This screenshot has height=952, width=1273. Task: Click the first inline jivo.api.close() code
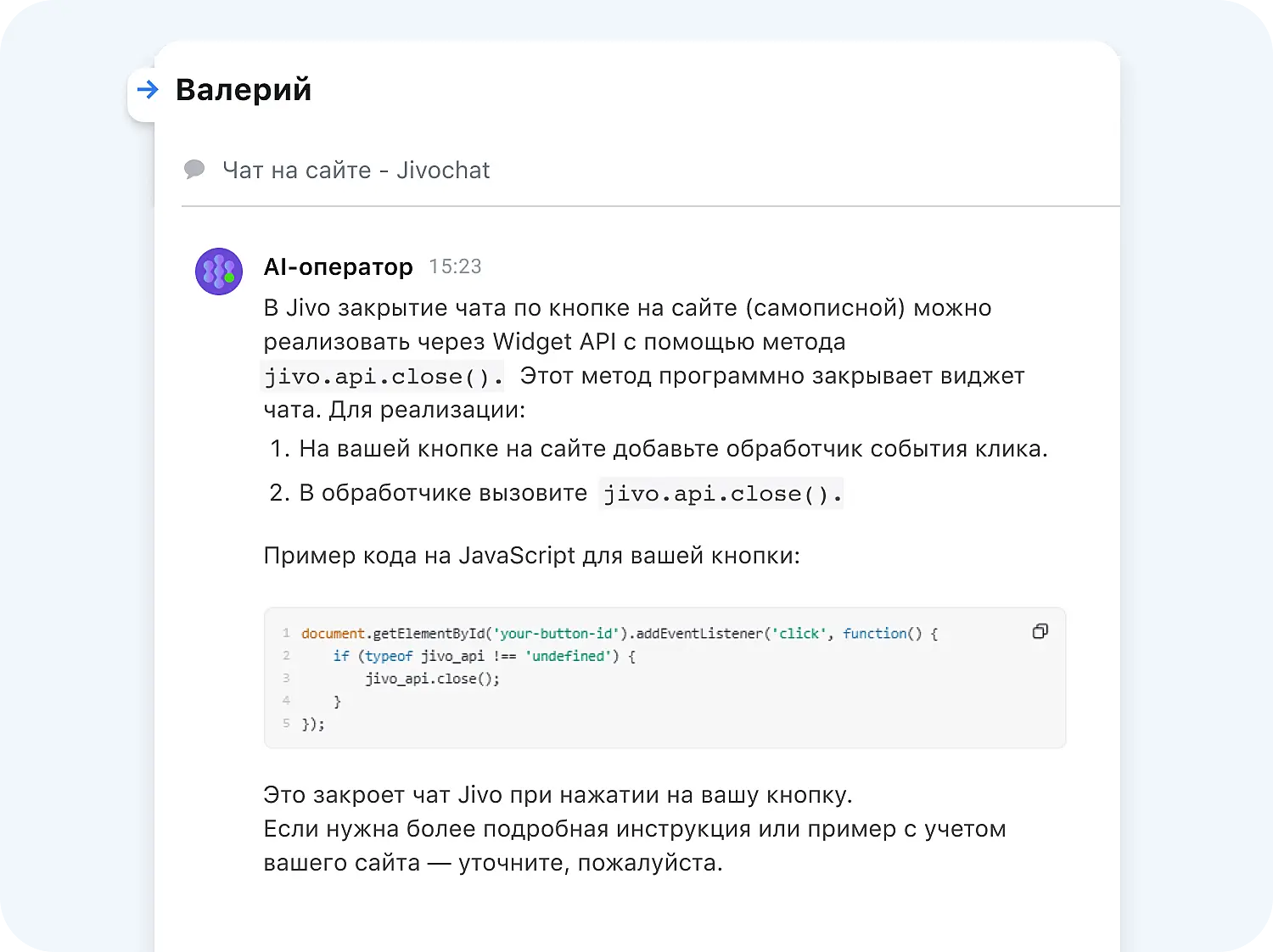pyautogui.click(x=383, y=376)
